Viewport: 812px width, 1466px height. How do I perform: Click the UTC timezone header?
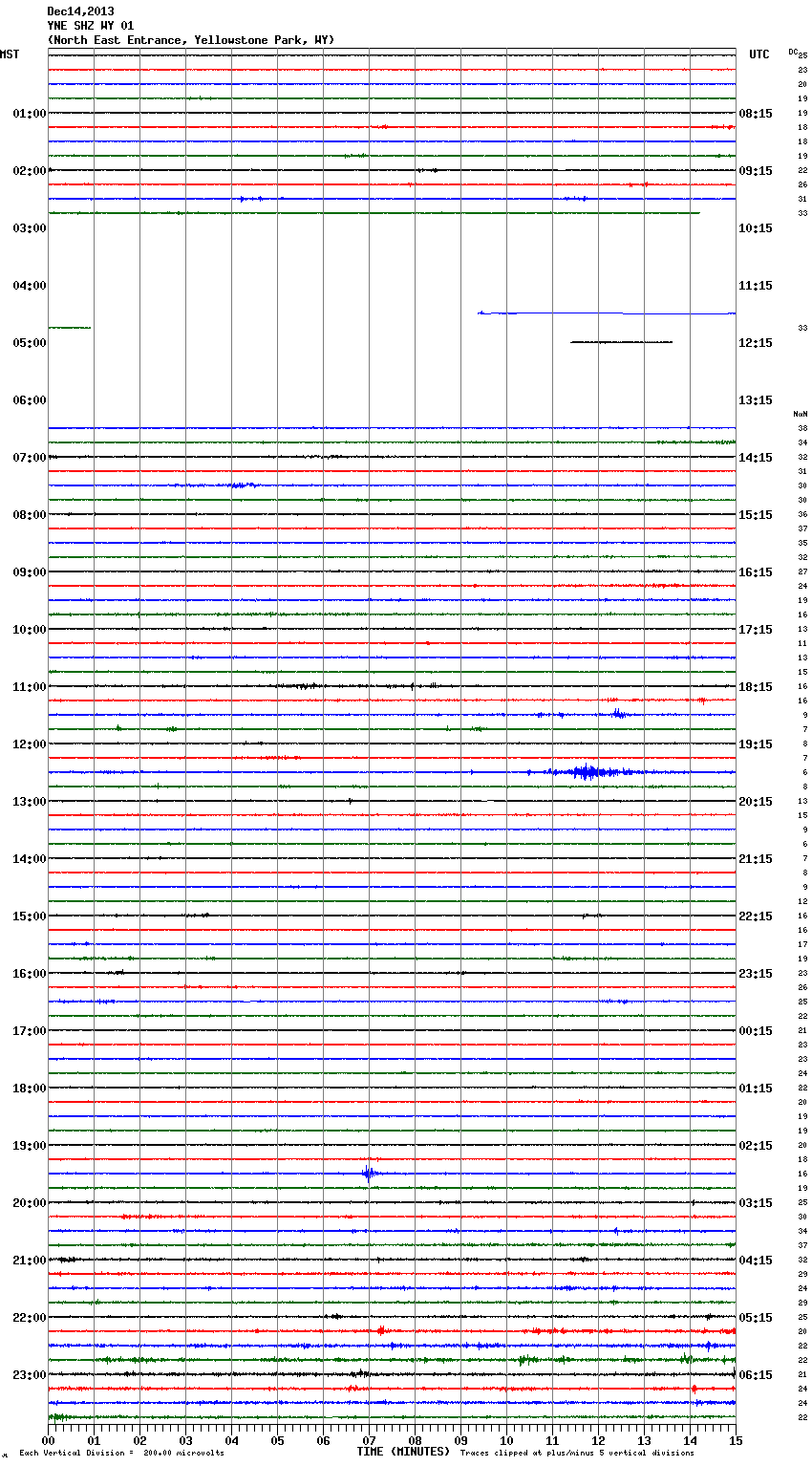[759, 54]
